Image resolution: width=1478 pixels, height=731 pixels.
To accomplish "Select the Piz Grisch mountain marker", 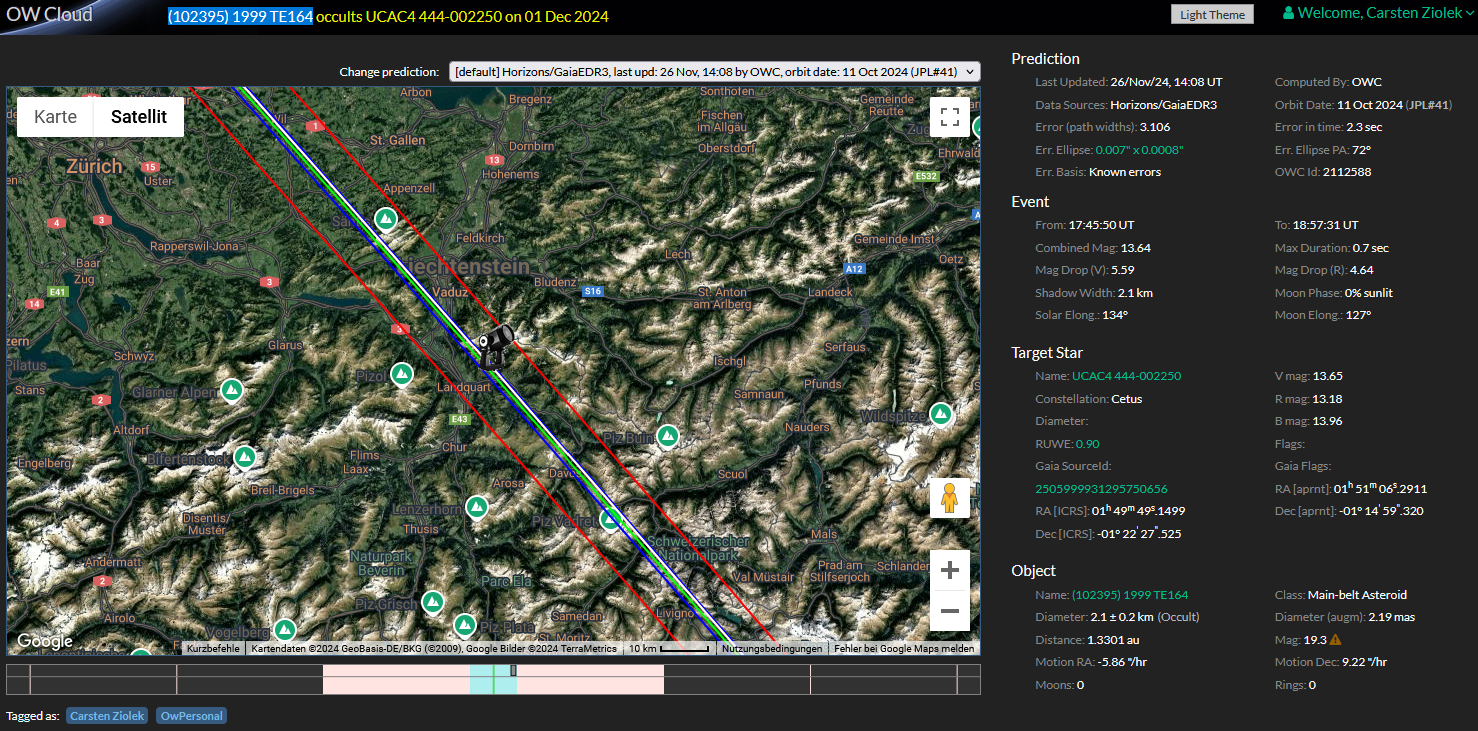I will pos(432,602).
